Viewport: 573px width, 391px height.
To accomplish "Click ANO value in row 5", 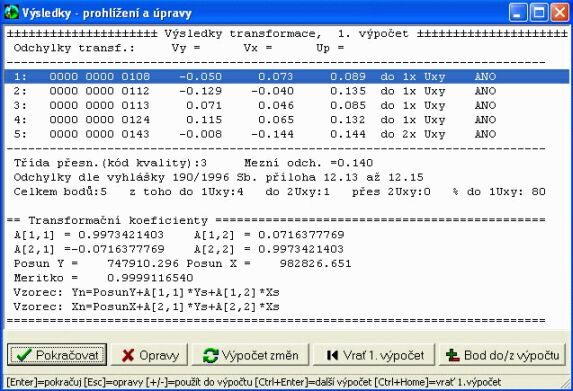I will (485, 134).
